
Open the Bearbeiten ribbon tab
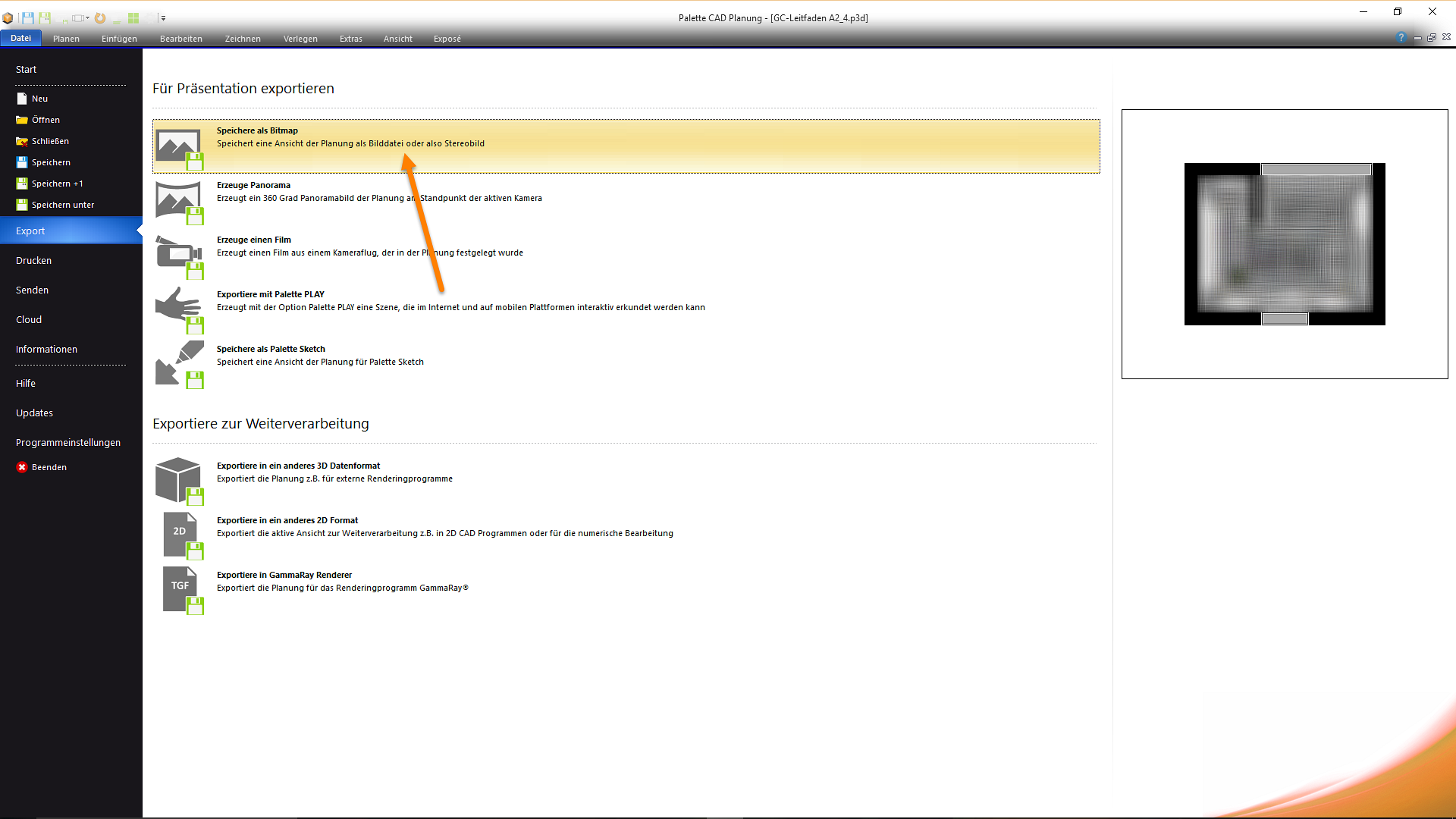pos(180,39)
